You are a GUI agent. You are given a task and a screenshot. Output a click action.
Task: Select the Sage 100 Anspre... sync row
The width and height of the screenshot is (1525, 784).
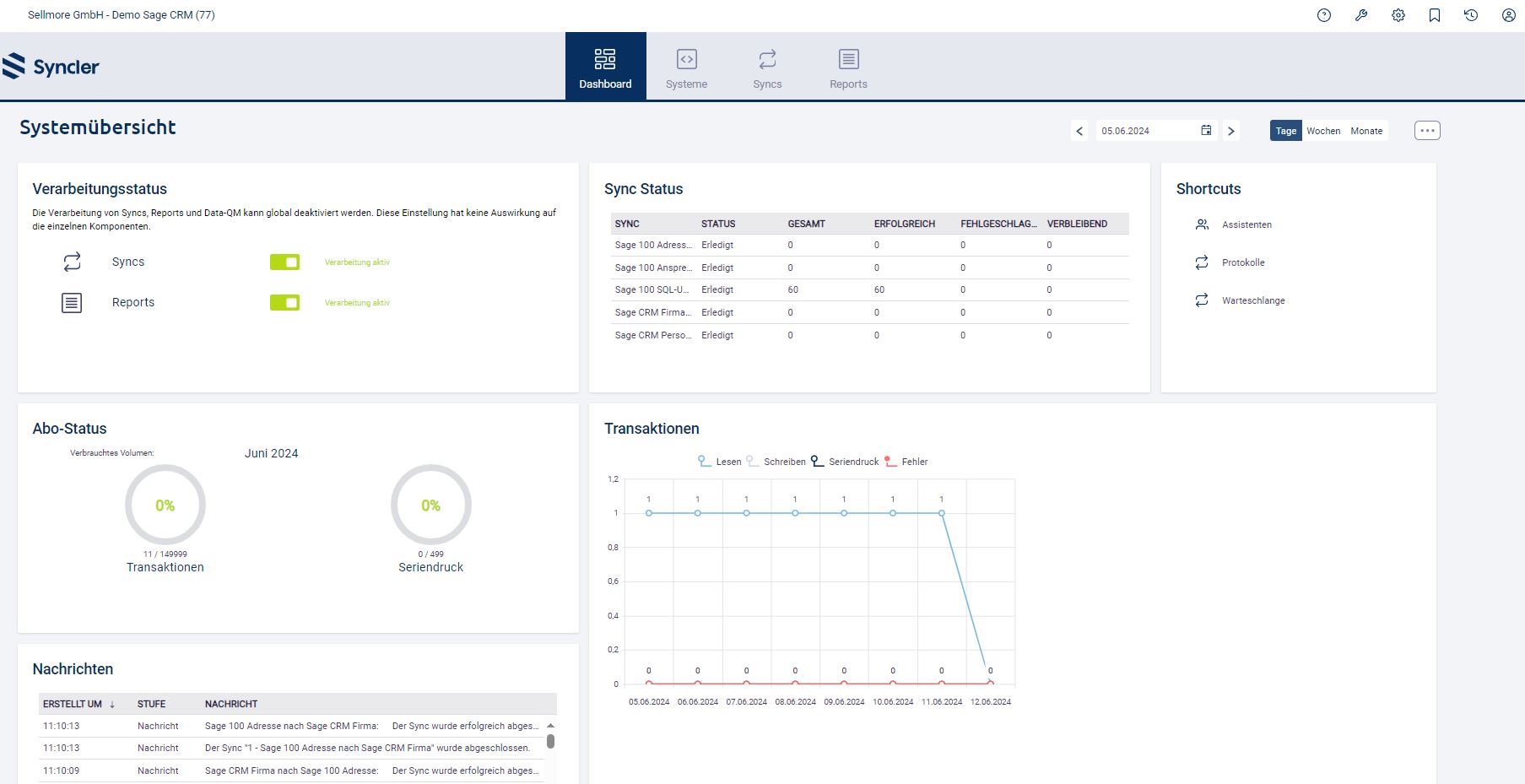[870, 268]
